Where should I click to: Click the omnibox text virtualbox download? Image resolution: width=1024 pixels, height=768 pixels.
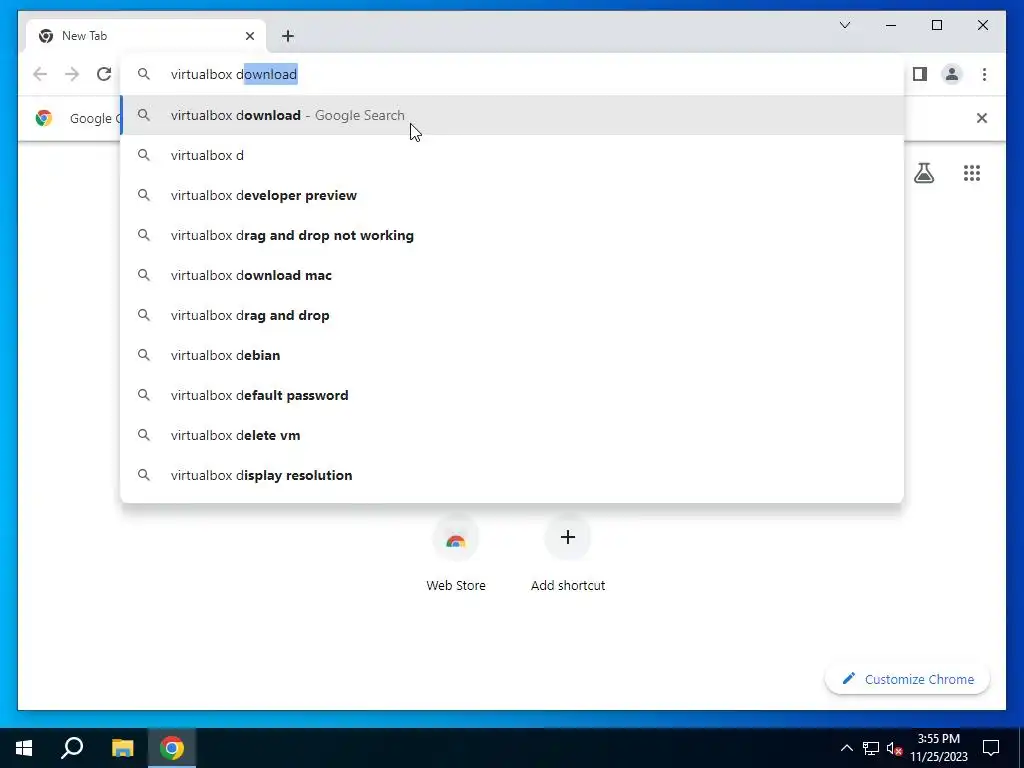click(234, 74)
